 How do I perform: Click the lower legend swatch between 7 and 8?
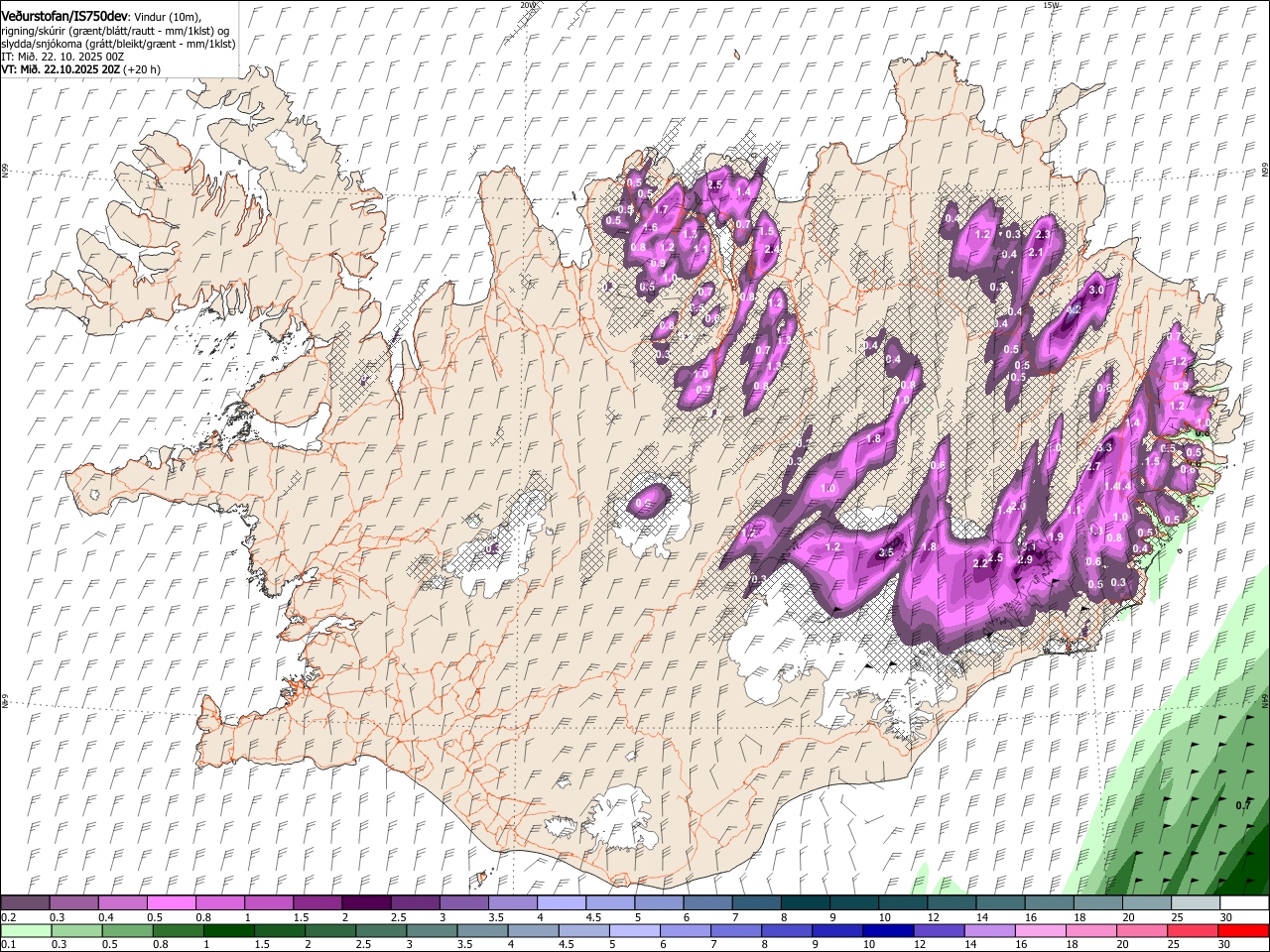tap(735, 931)
